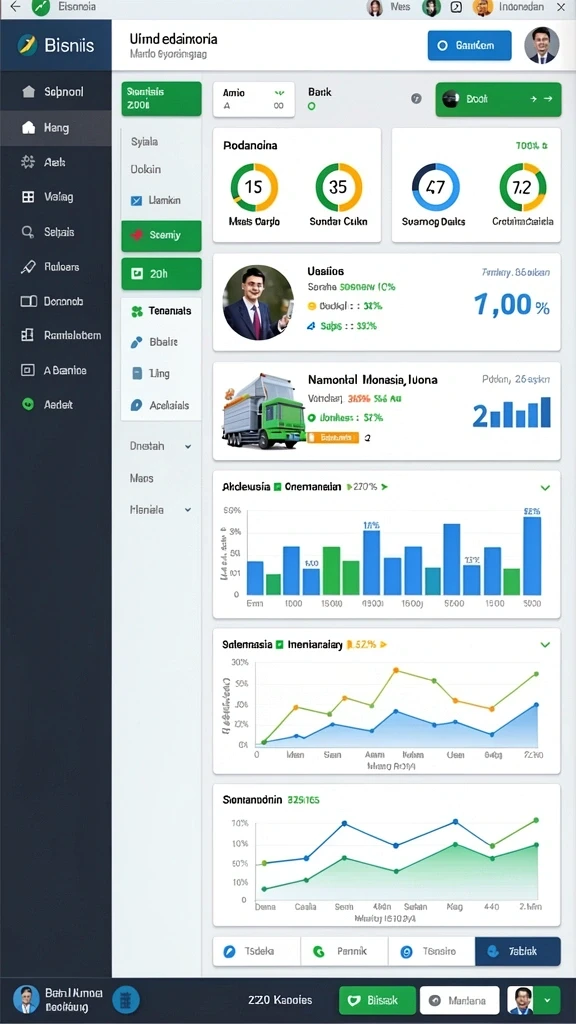
Task: Toggle the Uamkin checkbox
Action: coord(136,201)
